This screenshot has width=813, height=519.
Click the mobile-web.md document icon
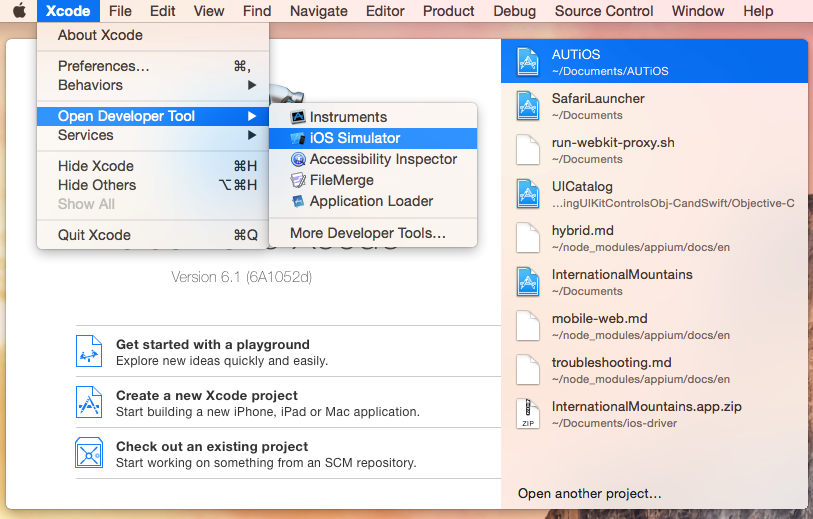pyautogui.click(x=528, y=326)
